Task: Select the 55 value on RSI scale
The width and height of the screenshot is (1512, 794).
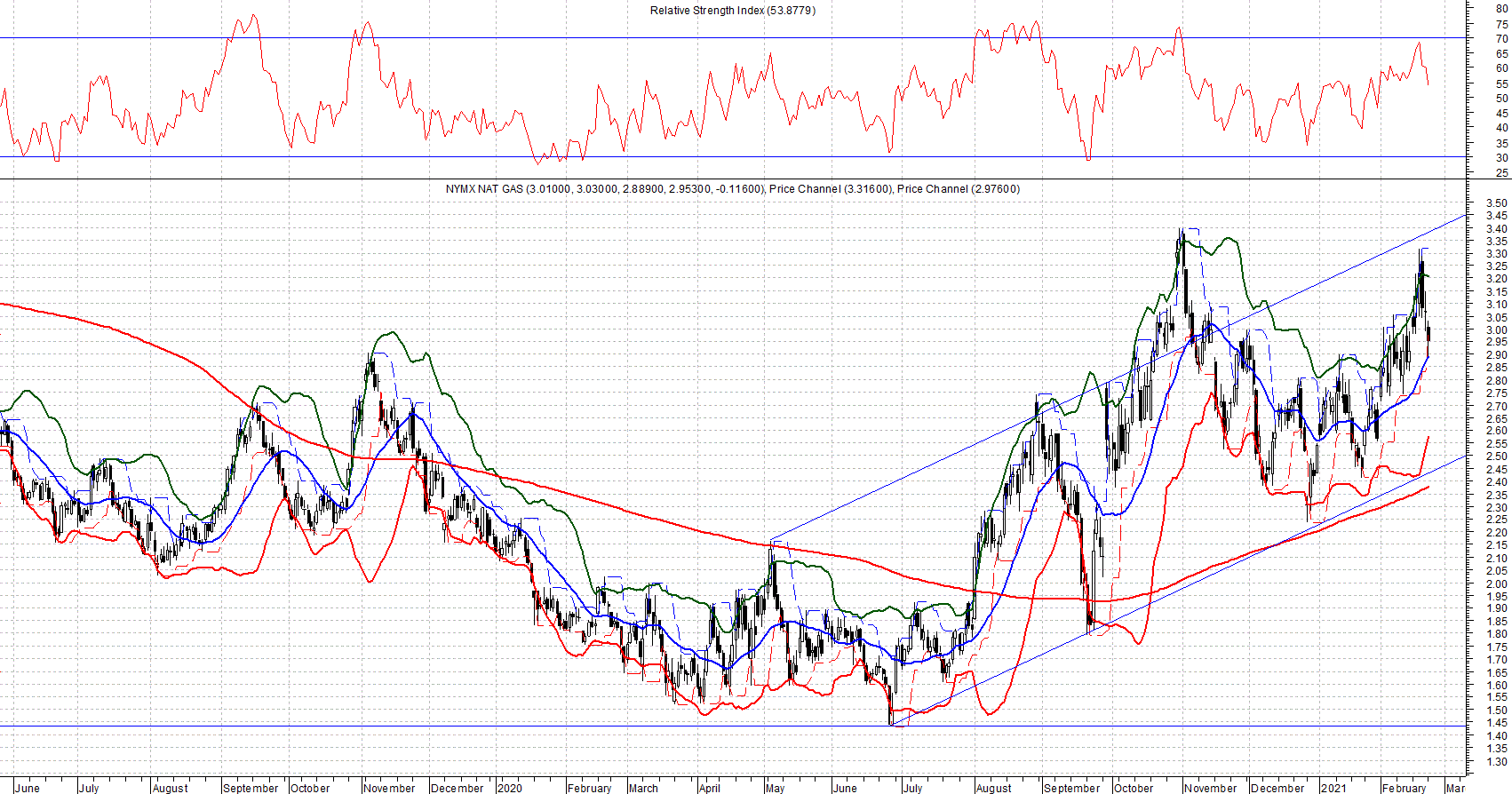Action: pyautogui.click(x=1501, y=84)
